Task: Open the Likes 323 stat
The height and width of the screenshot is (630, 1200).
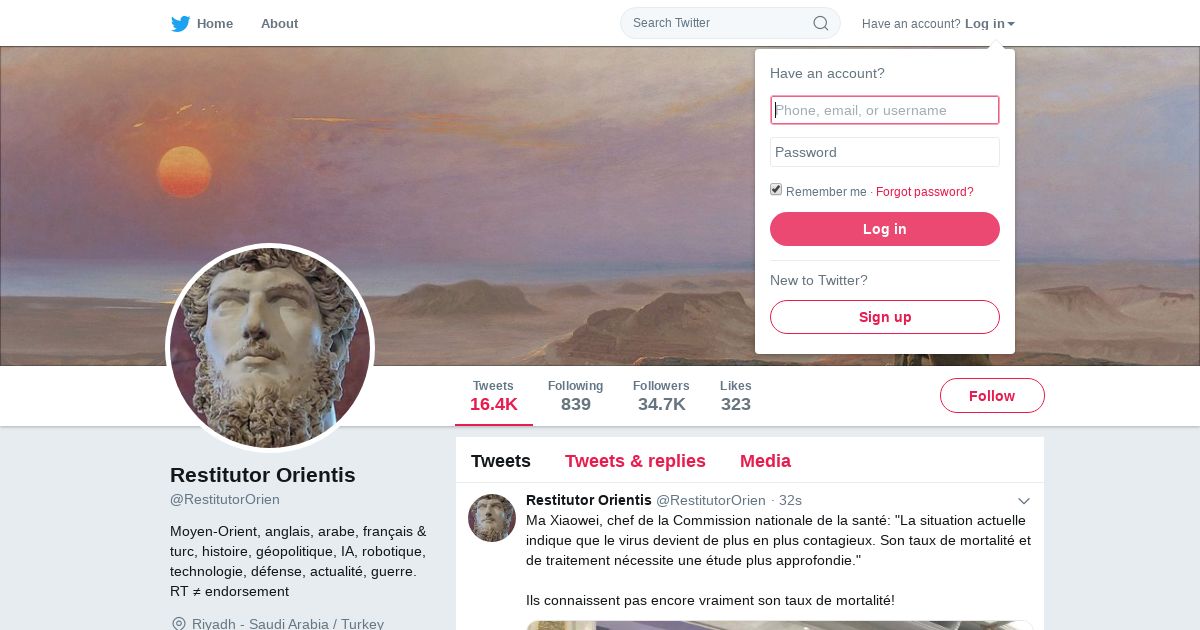Action: tap(736, 396)
